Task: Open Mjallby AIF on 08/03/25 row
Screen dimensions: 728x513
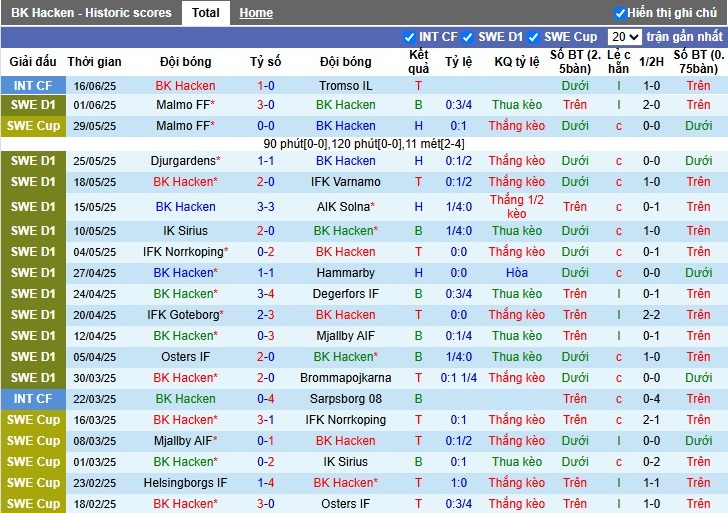Action: [x=185, y=441]
